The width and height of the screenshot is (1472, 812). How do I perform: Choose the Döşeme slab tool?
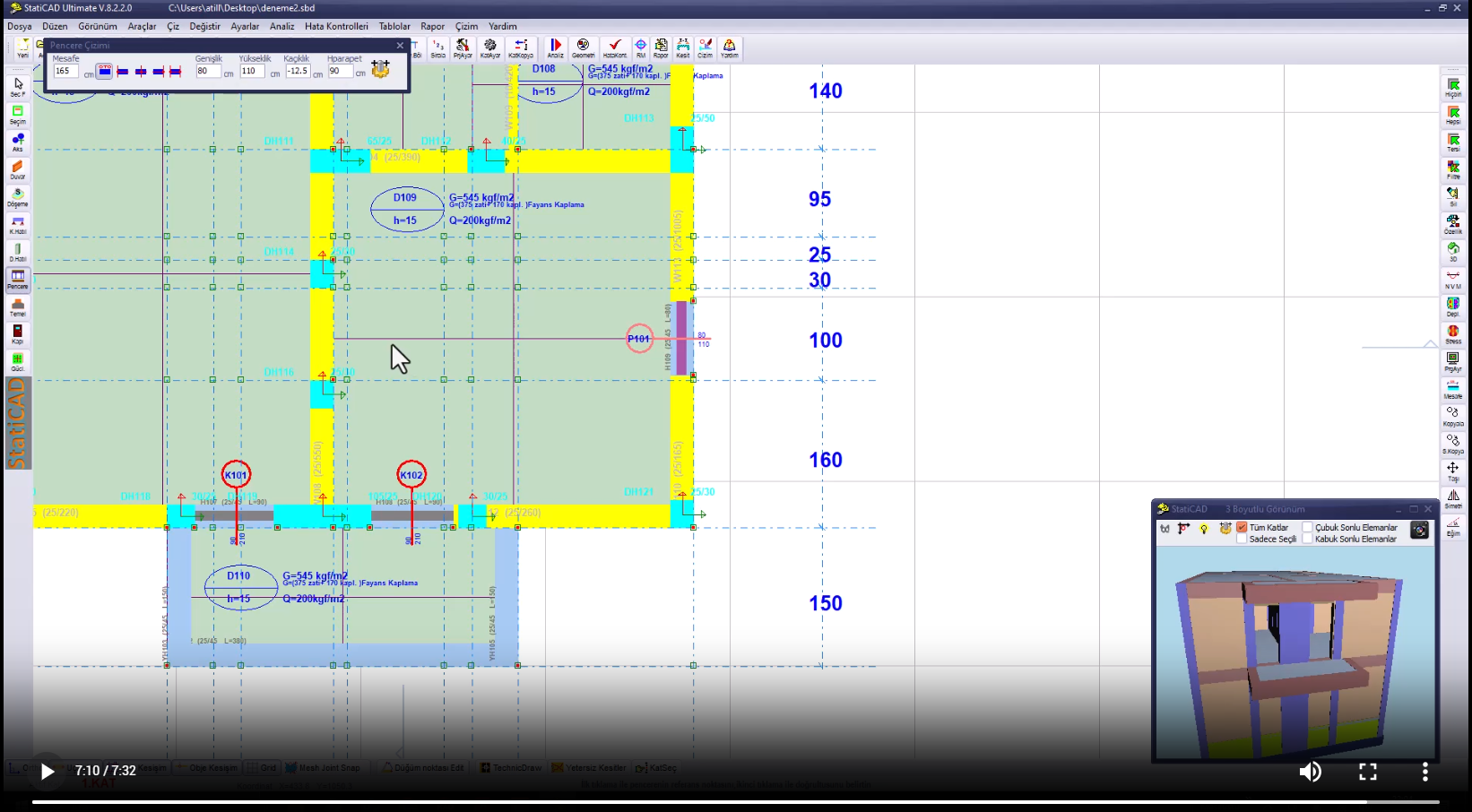17,196
